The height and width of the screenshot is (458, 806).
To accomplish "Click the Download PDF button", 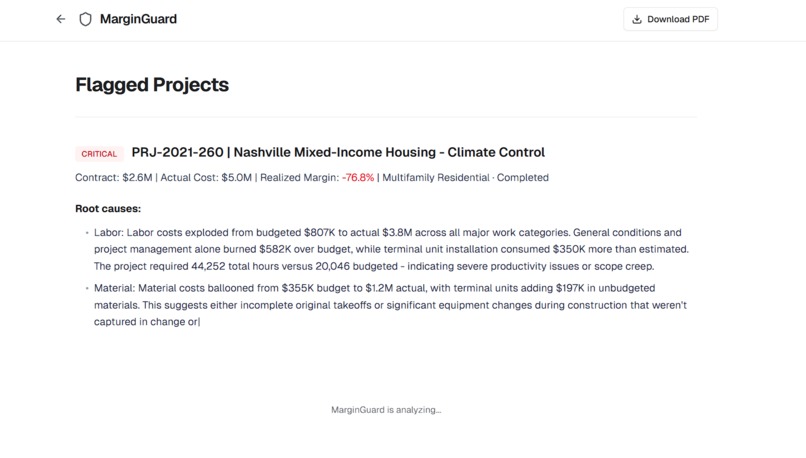I will 670,19.
